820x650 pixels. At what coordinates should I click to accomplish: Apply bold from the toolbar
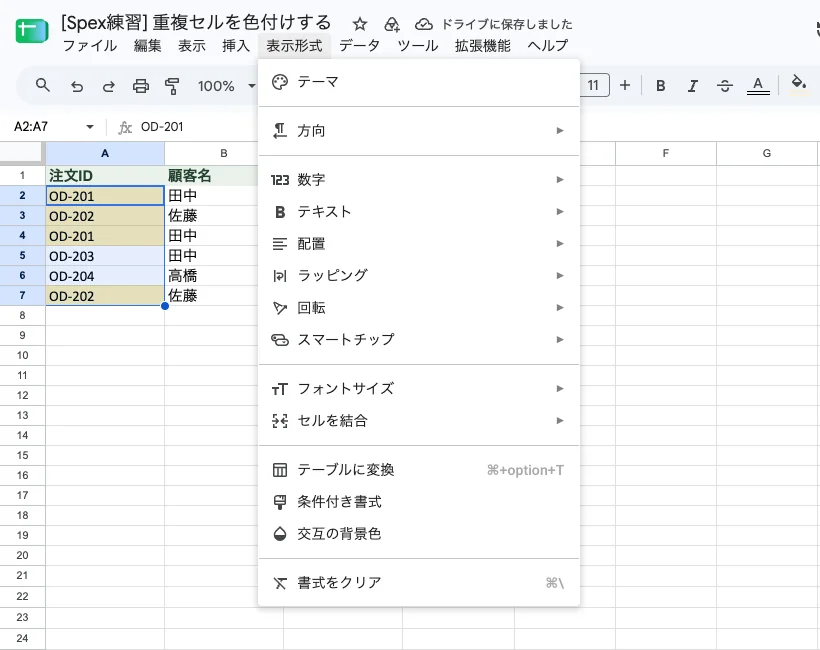pos(660,86)
